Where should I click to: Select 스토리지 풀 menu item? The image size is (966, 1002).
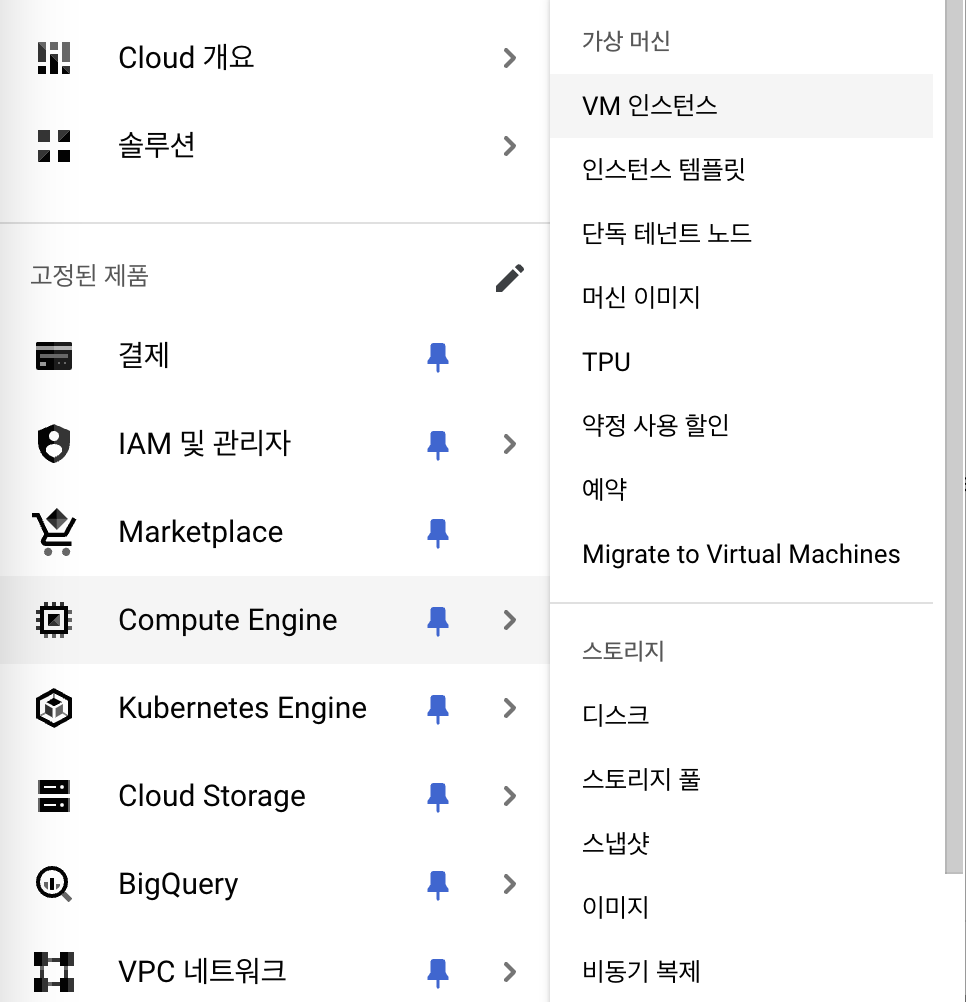pos(741,779)
